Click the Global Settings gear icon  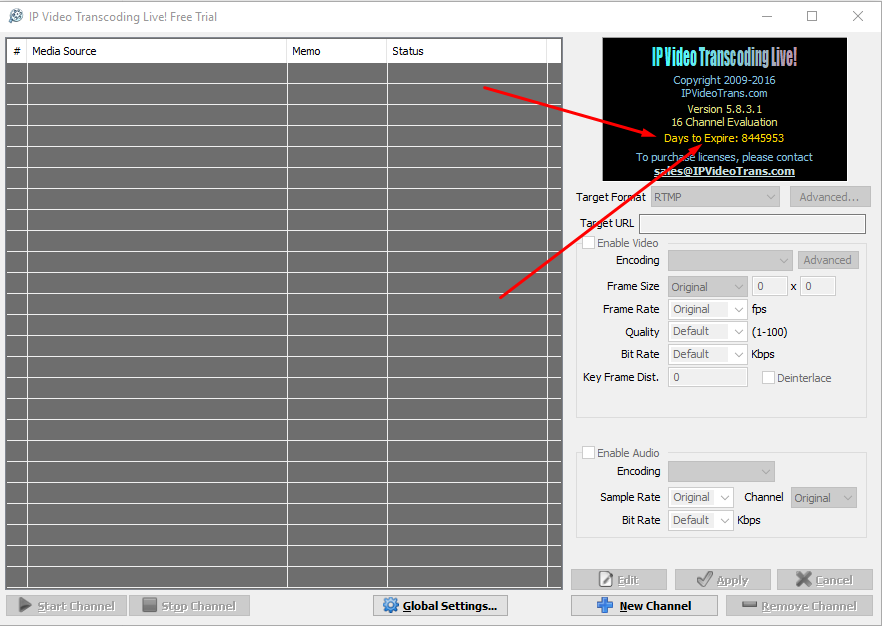(391, 605)
